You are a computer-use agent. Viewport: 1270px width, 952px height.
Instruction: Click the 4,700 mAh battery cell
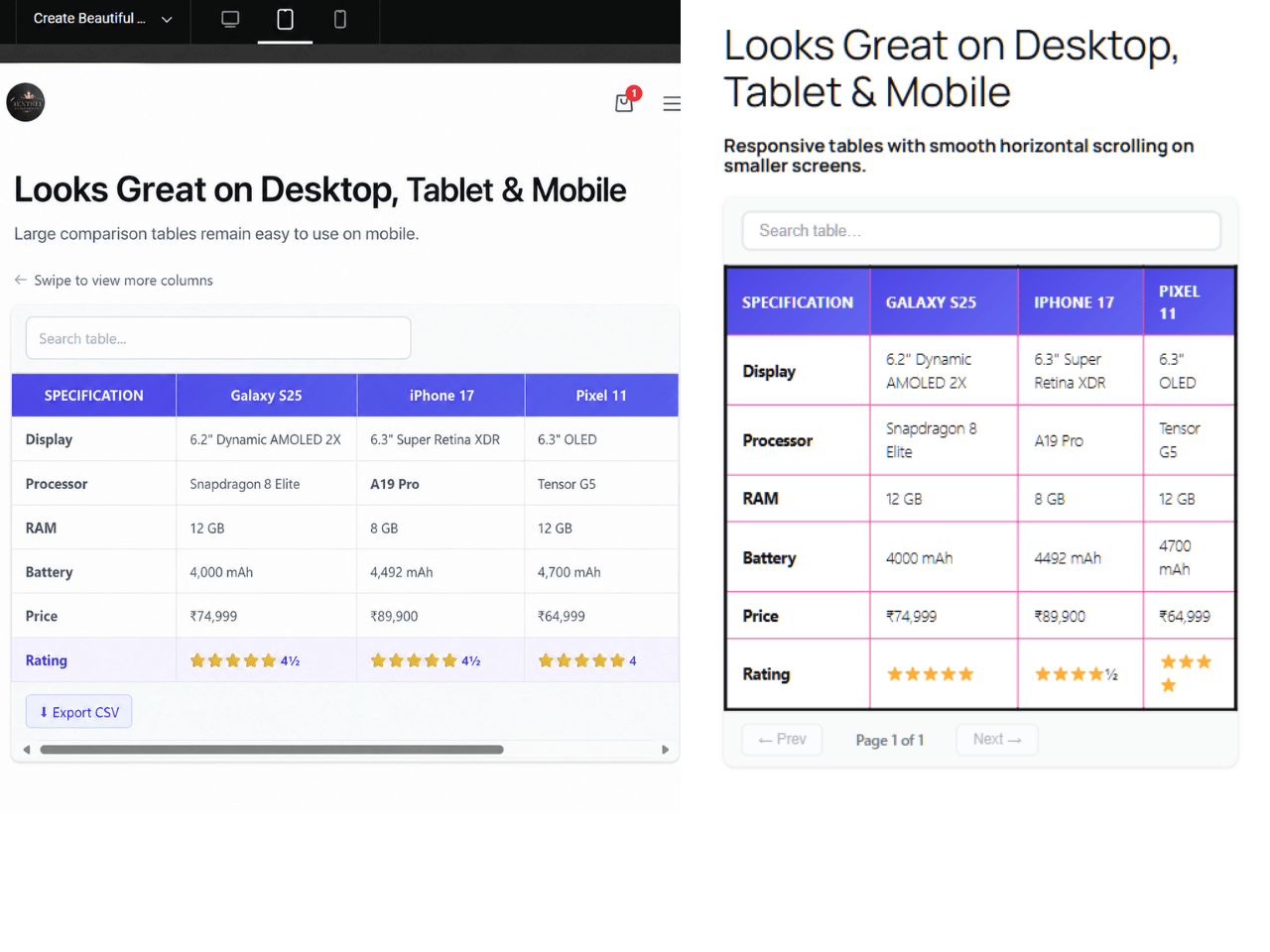pyautogui.click(x=569, y=572)
